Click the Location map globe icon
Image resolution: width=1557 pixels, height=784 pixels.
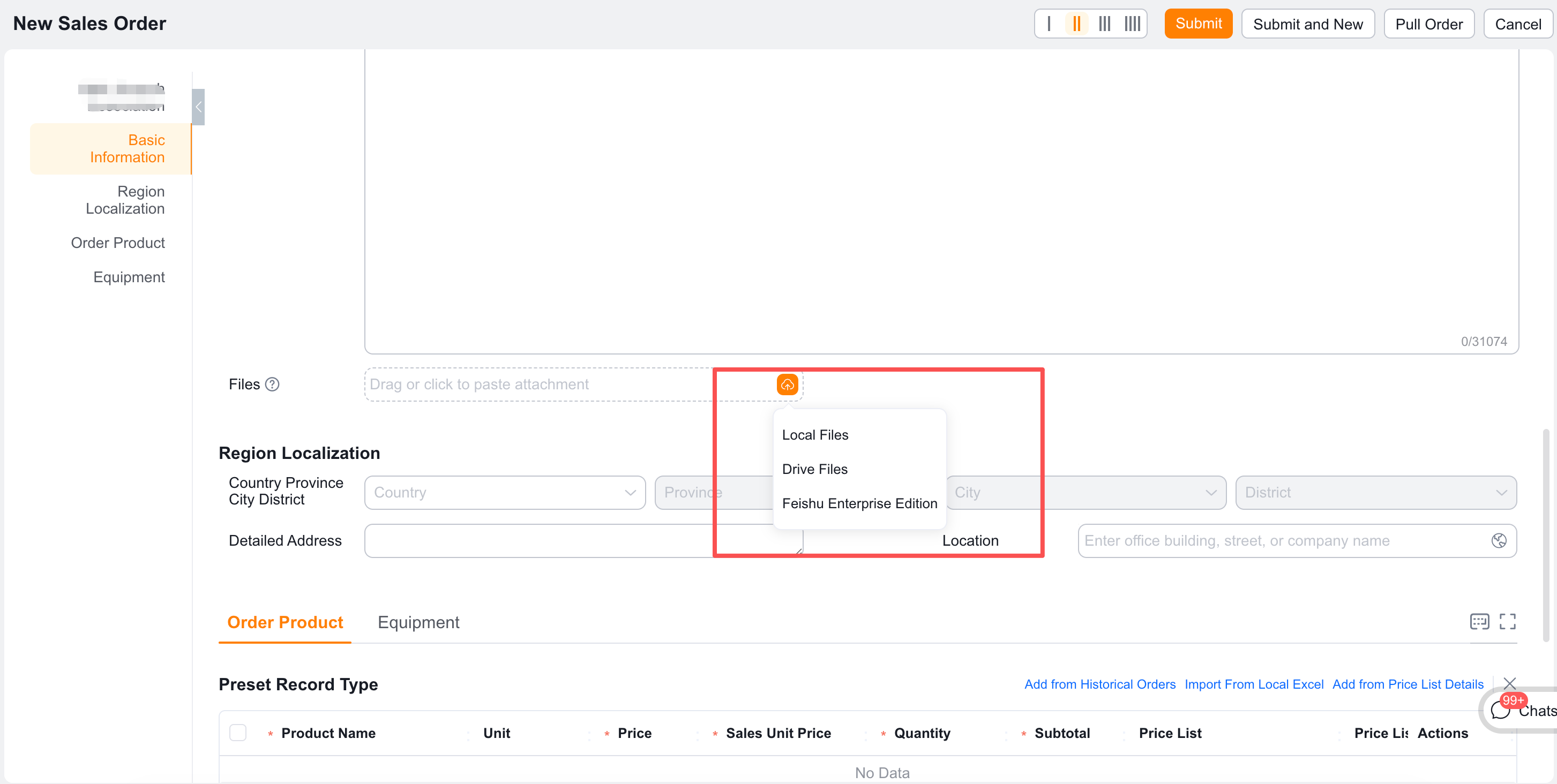click(x=1499, y=540)
